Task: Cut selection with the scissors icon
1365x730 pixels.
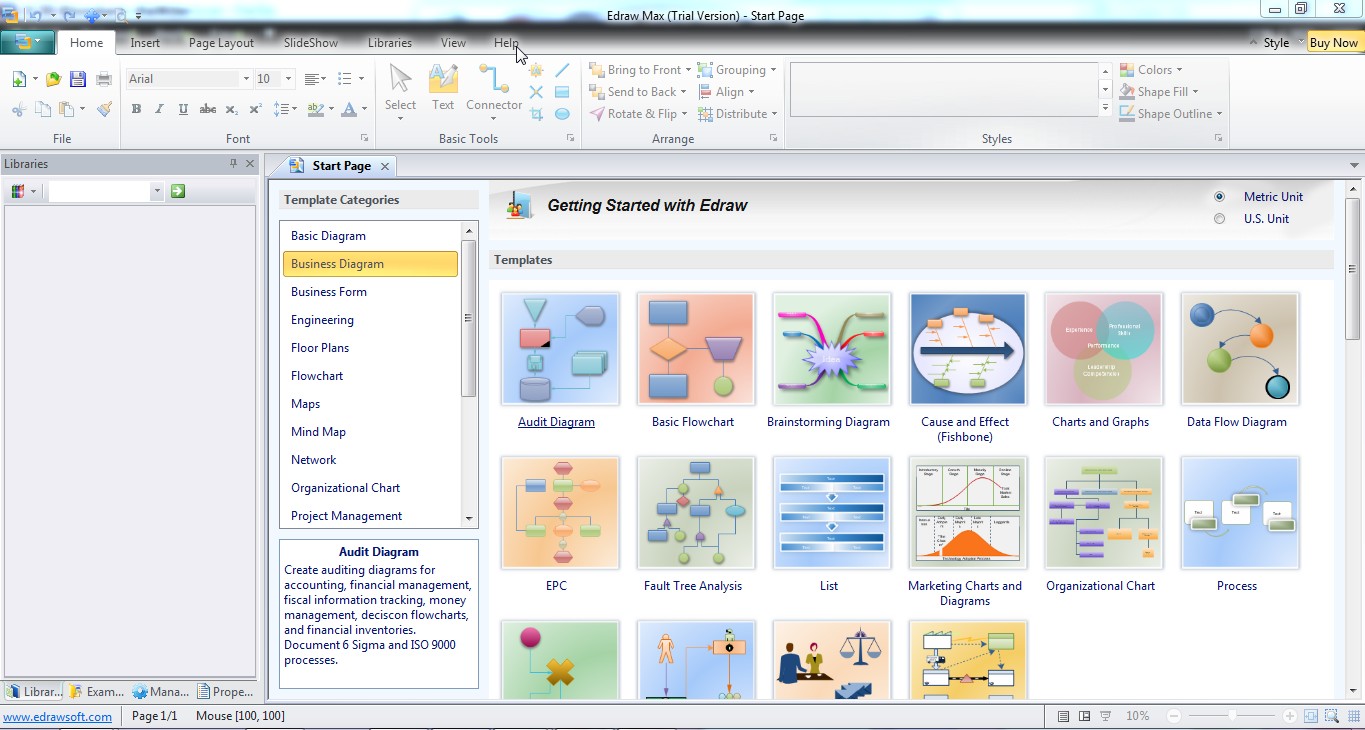Action: (x=20, y=109)
